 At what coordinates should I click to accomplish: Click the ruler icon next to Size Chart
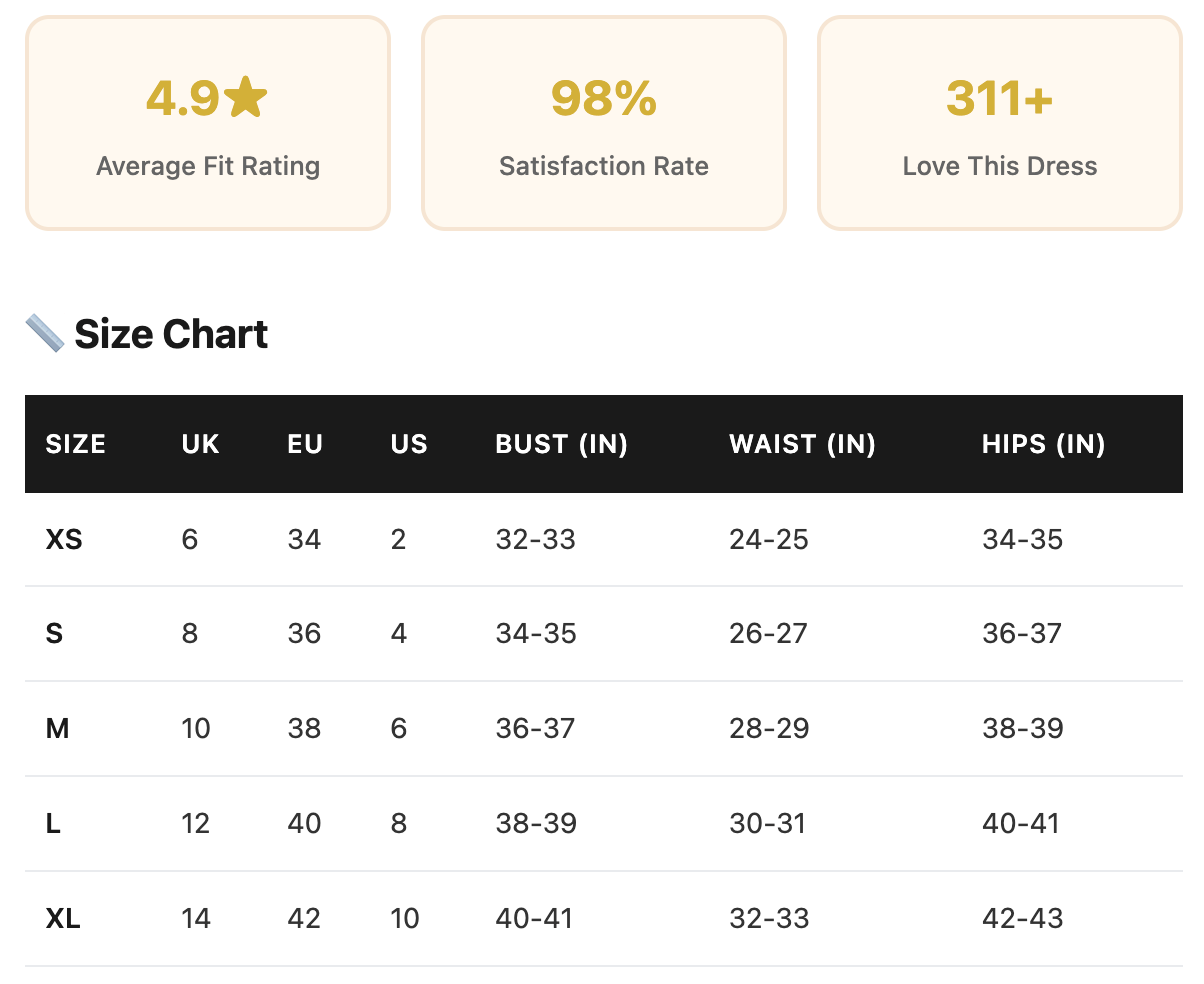point(44,333)
